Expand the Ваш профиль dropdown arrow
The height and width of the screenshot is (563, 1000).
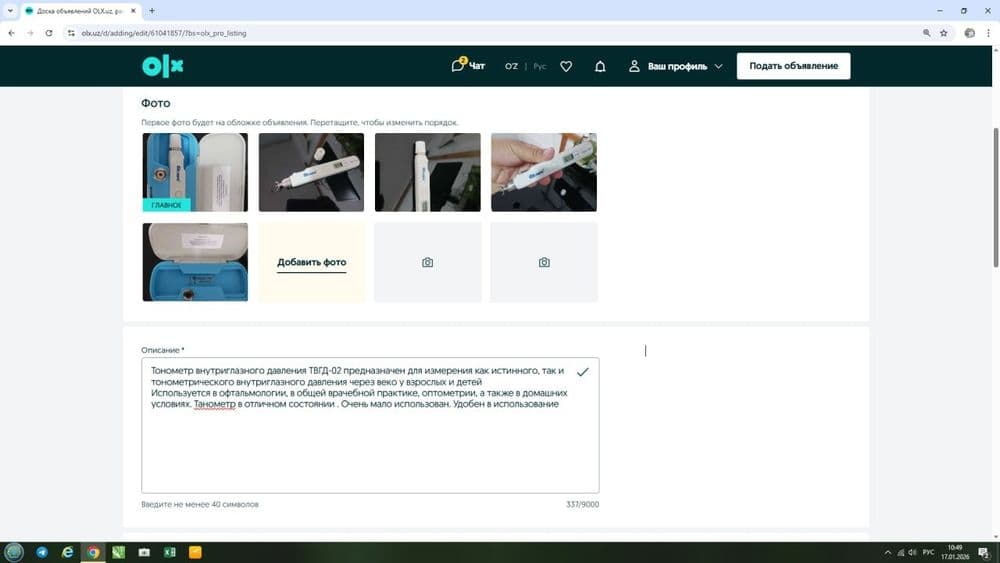(x=719, y=66)
